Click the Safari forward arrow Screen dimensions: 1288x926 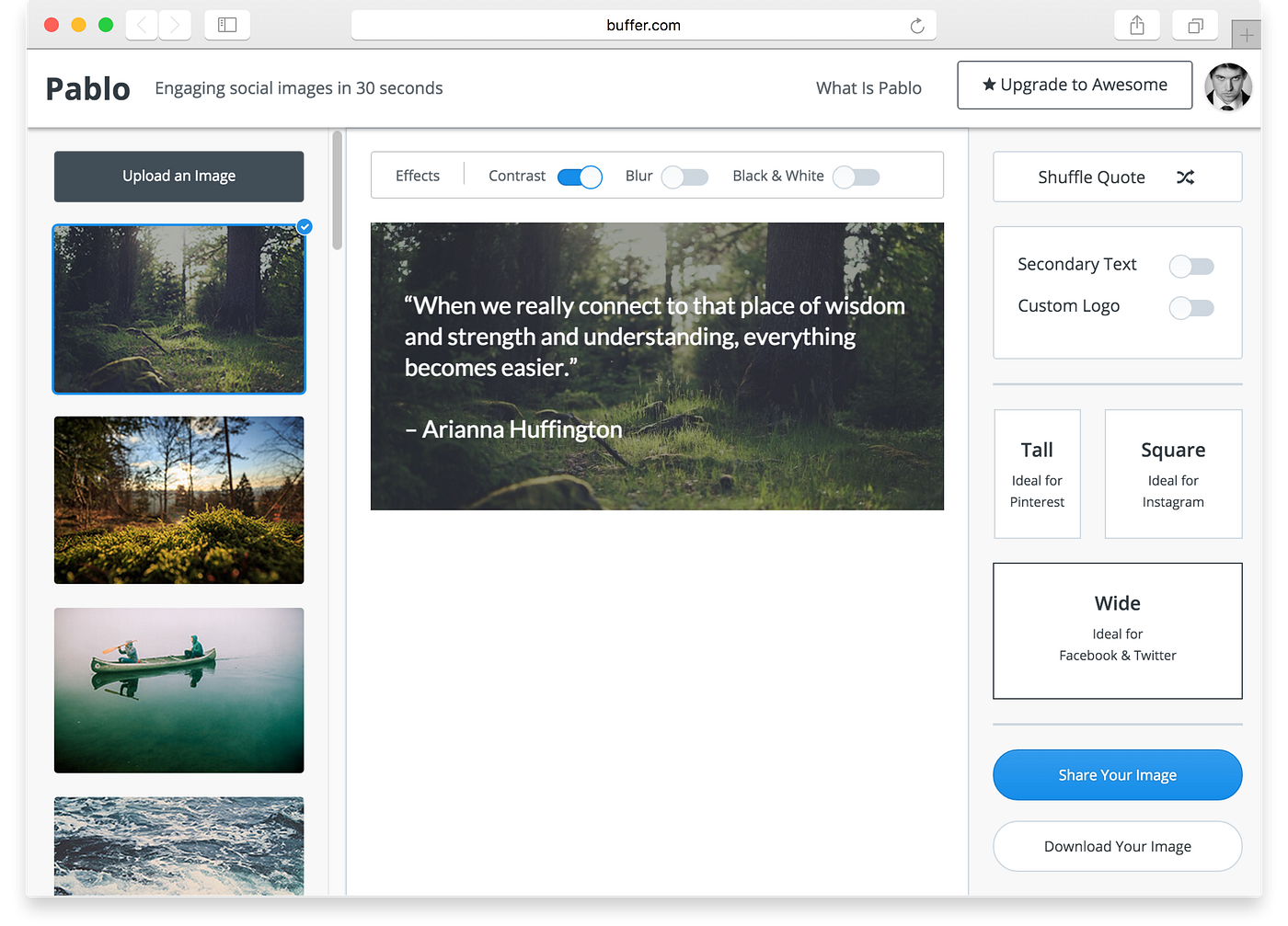[x=175, y=26]
